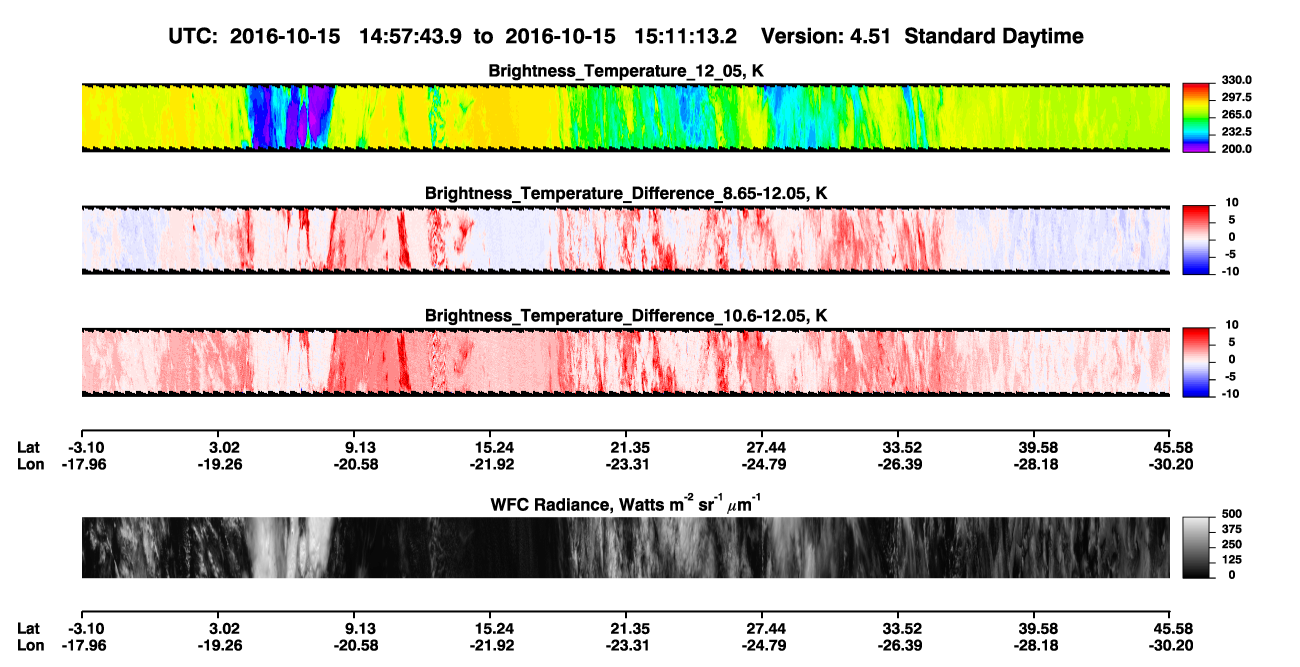
Task: Click latitude 33.52 under the 10.6-12.05 panel
Action: 898,447
